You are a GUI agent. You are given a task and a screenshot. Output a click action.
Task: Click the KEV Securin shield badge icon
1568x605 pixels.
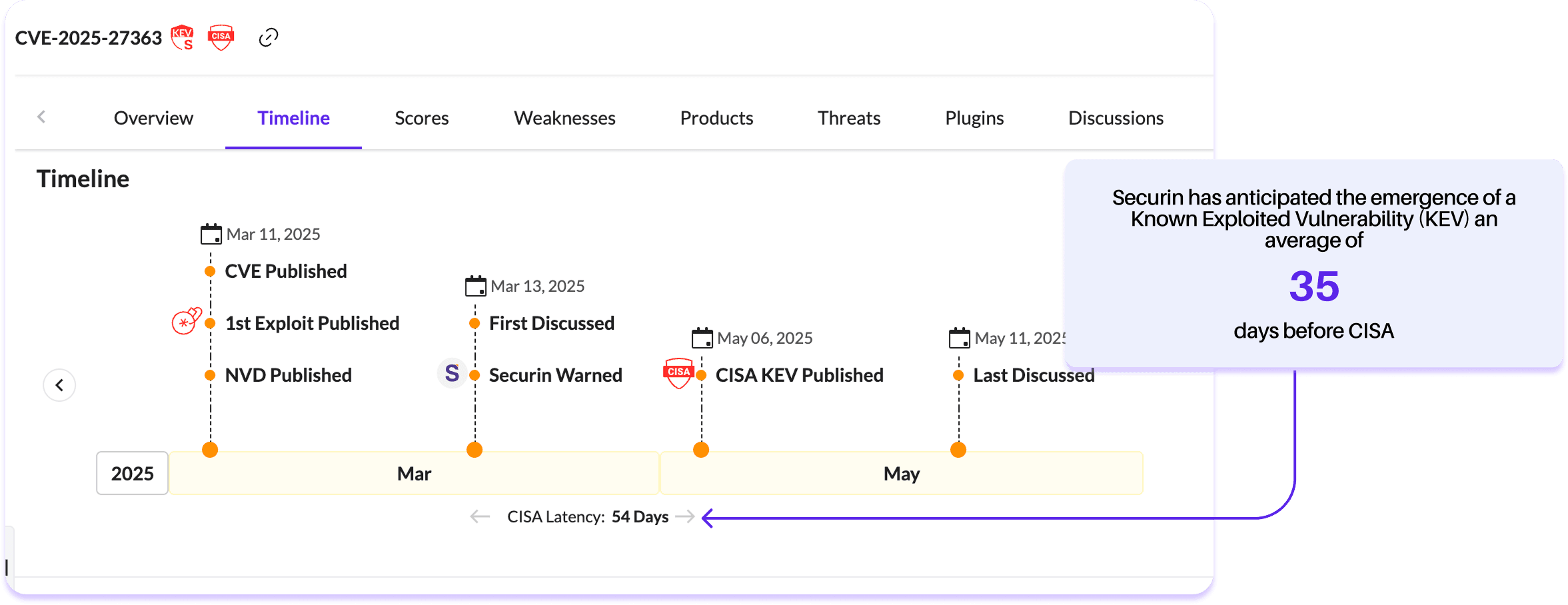coord(182,37)
